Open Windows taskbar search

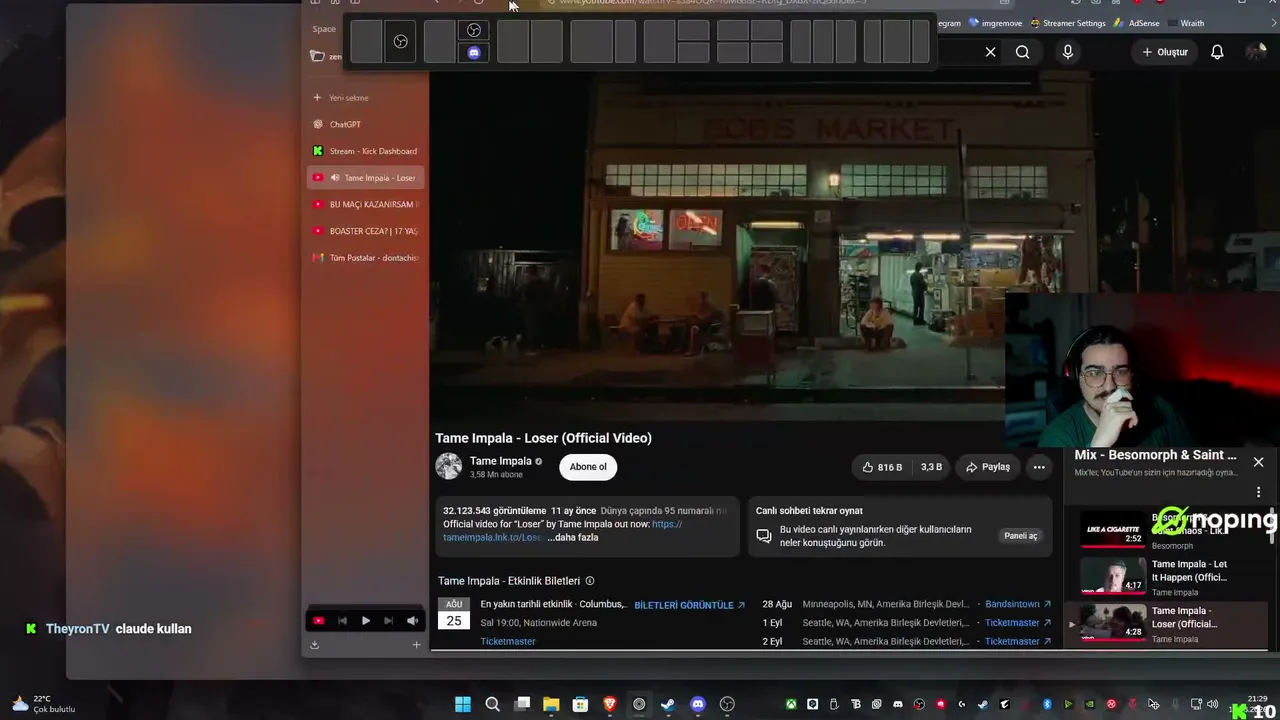(492, 704)
